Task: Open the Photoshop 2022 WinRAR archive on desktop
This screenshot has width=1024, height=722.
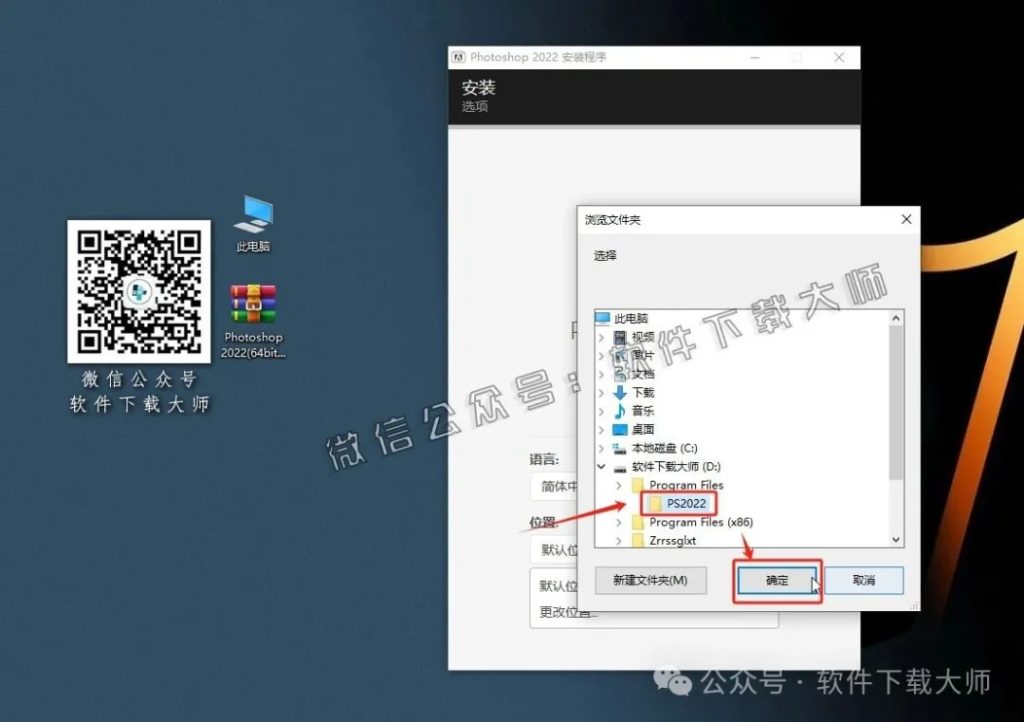Action: click(x=250, y=303)
